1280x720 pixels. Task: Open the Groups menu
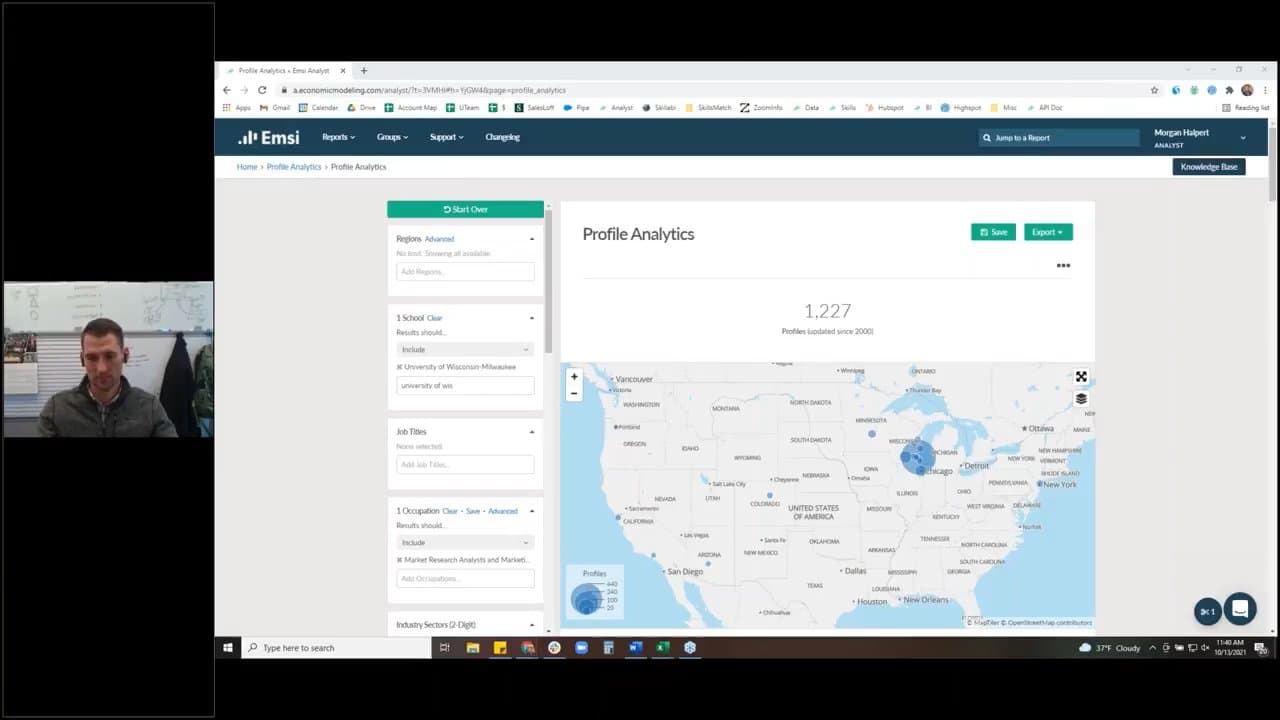(x=393, y=137)
